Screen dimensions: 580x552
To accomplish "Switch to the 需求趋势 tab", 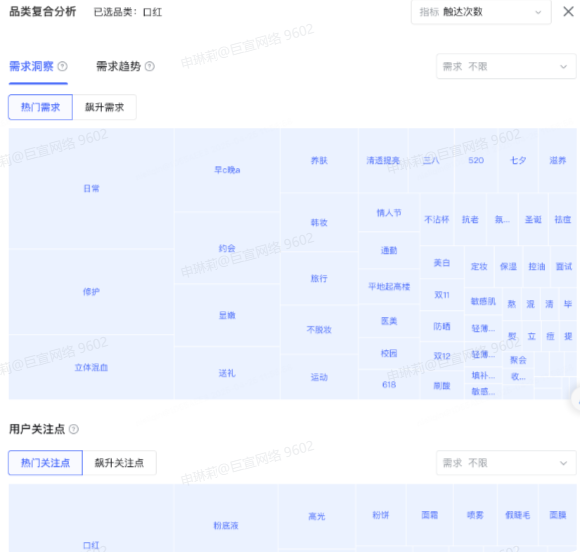I will pos(118,67).
